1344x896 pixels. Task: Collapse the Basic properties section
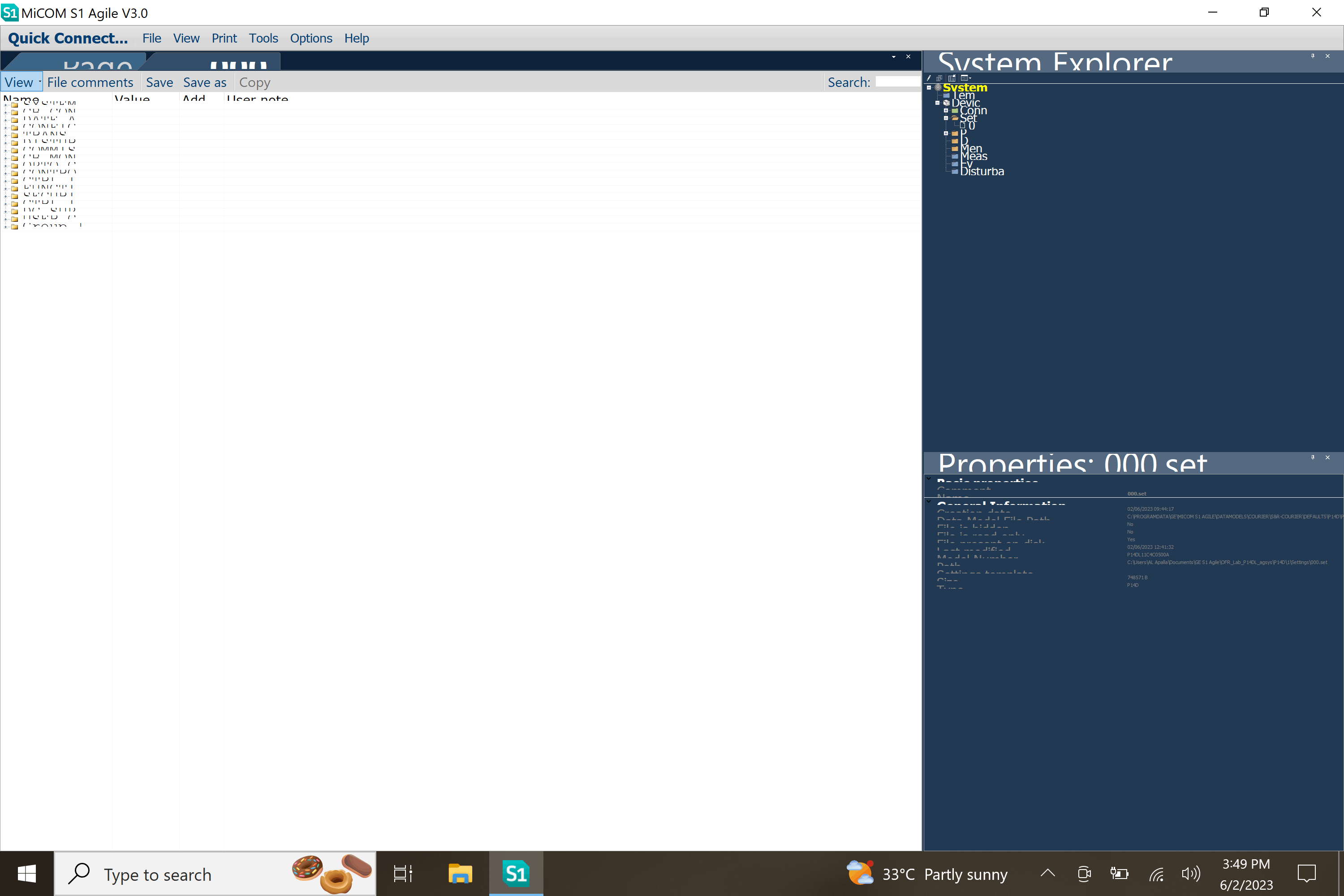pos(929,479)
